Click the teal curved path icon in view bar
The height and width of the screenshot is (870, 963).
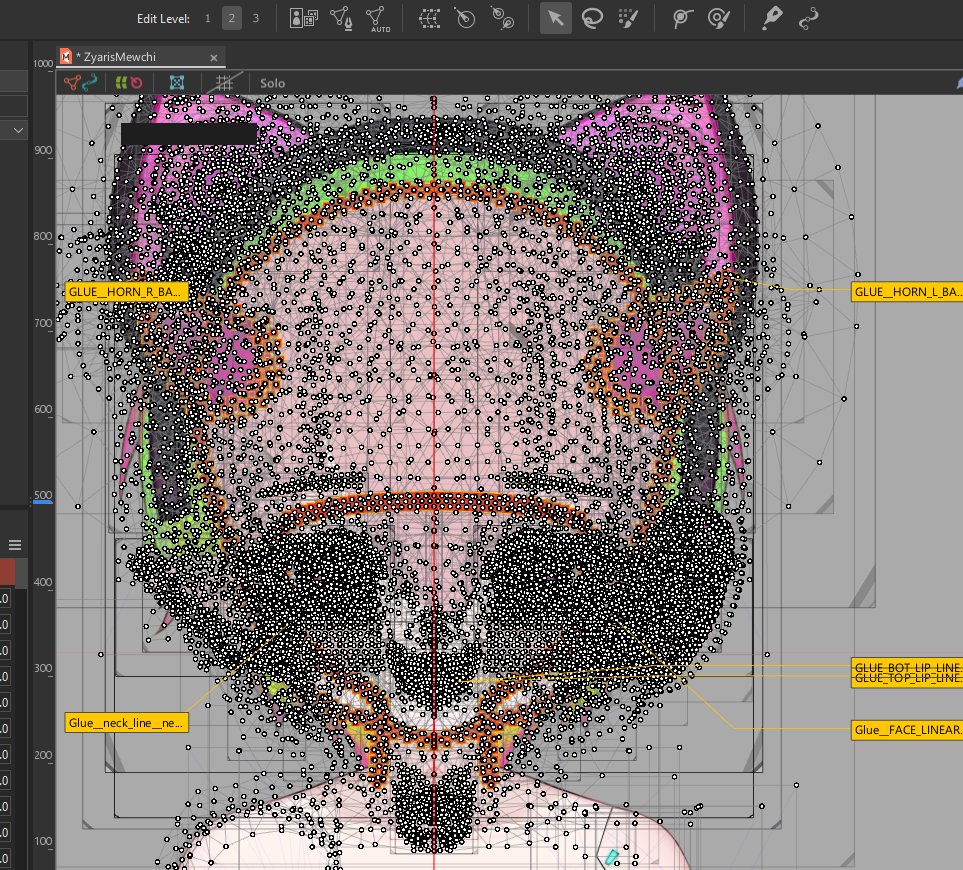(90, 82)
